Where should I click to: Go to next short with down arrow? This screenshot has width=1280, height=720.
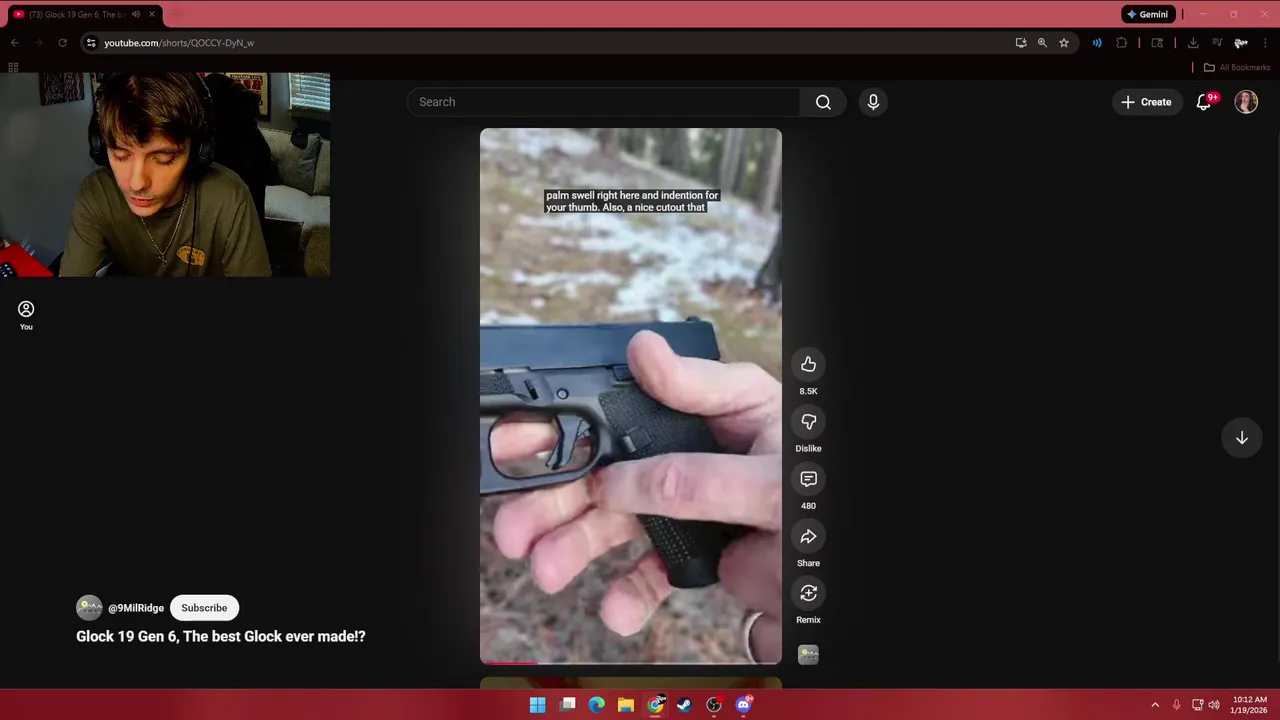pos(1241,438)
